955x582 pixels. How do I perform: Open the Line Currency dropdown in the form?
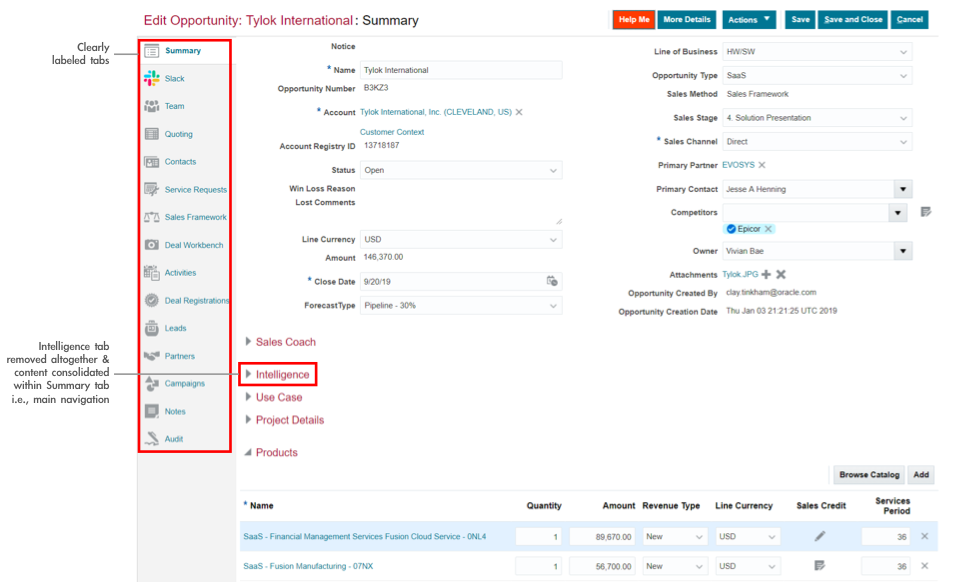click(x=553, y=240)
